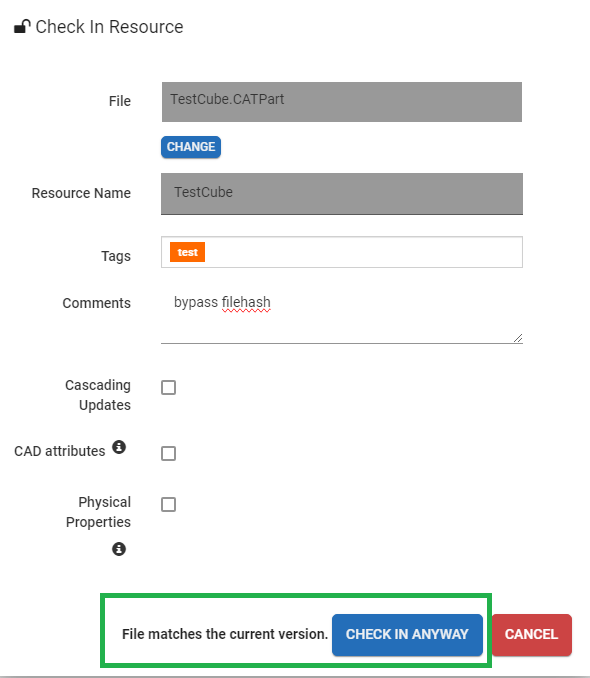590x678 pixels.
Task: Click the File matches current version message
Action: 224,634
